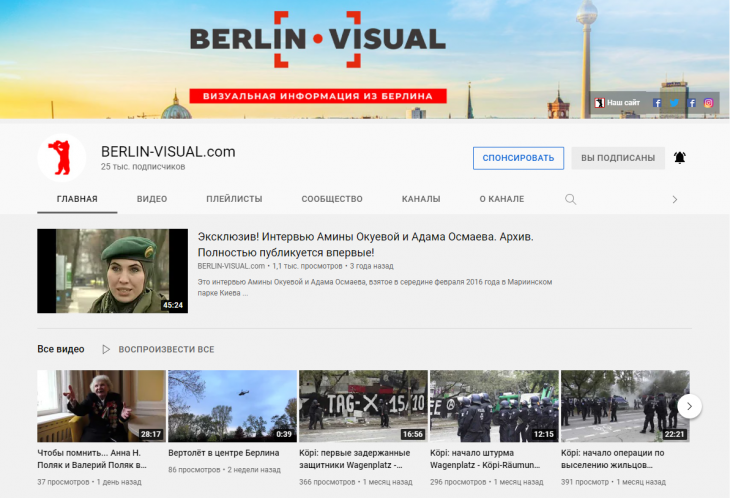Image resolution: width=730 pixels, height=498 pixels.
Task: Open the helicopter video thumbnail 0:39
Action: pyautogui.click(x=232, y=406)
